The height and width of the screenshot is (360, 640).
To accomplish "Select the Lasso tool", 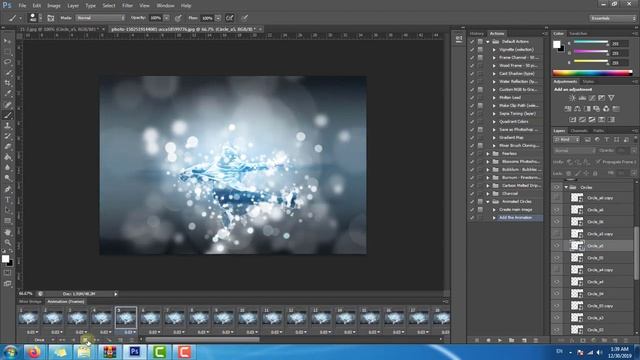I will (x=7, y=62).
